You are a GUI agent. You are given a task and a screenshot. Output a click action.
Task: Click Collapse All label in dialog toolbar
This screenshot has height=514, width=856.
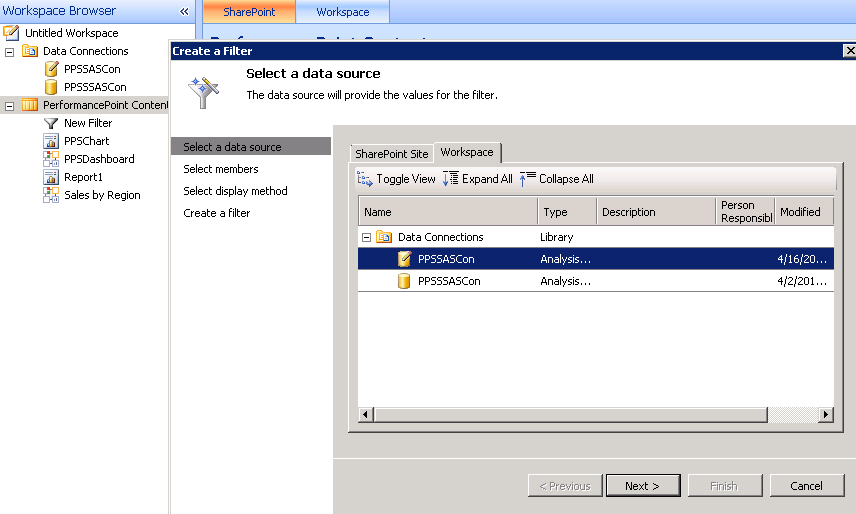pyautogui.click(x=566, y=179)
